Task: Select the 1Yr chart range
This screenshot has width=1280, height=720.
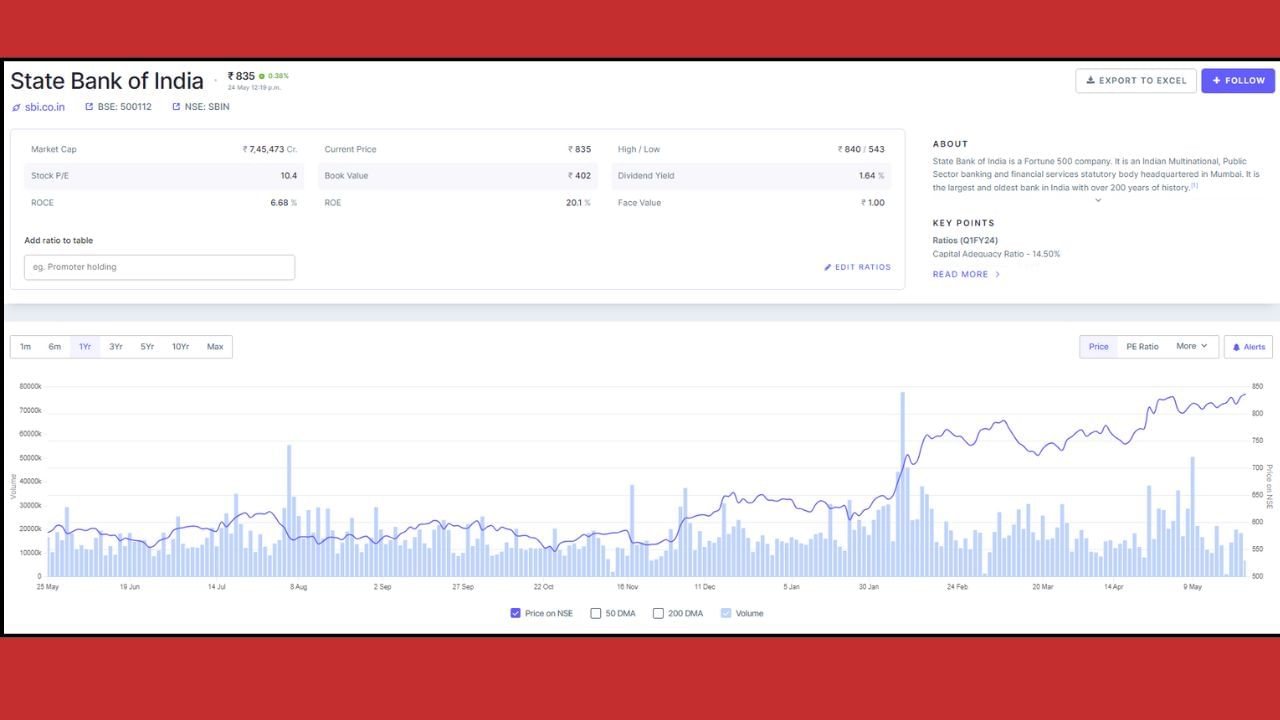Action: pos(85,347)
